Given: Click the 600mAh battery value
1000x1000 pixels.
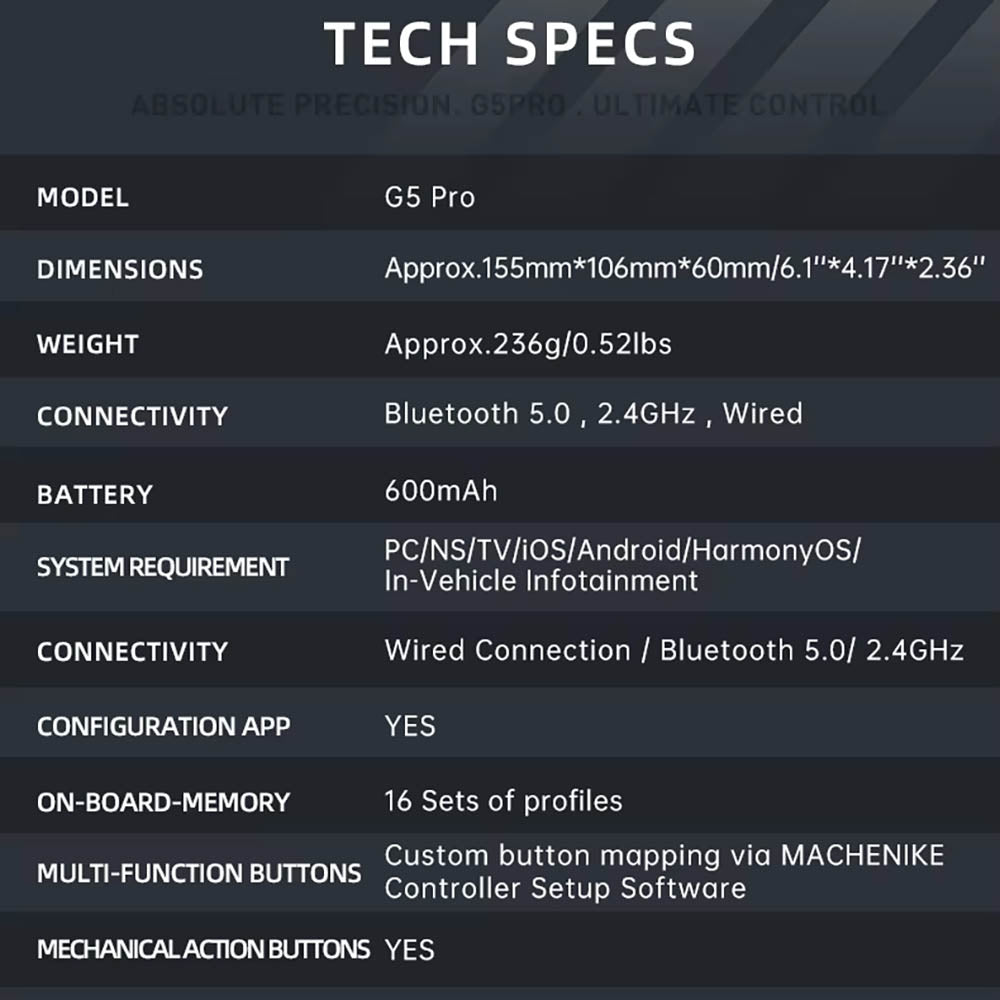Looking at the screenshot, I should click(x=441, y=491).
